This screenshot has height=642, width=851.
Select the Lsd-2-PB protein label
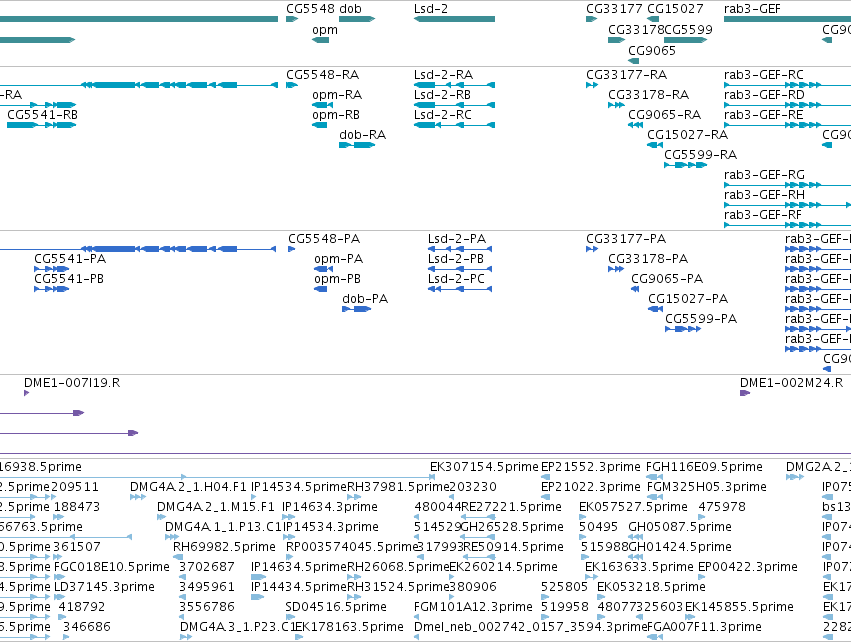point(456,259)
